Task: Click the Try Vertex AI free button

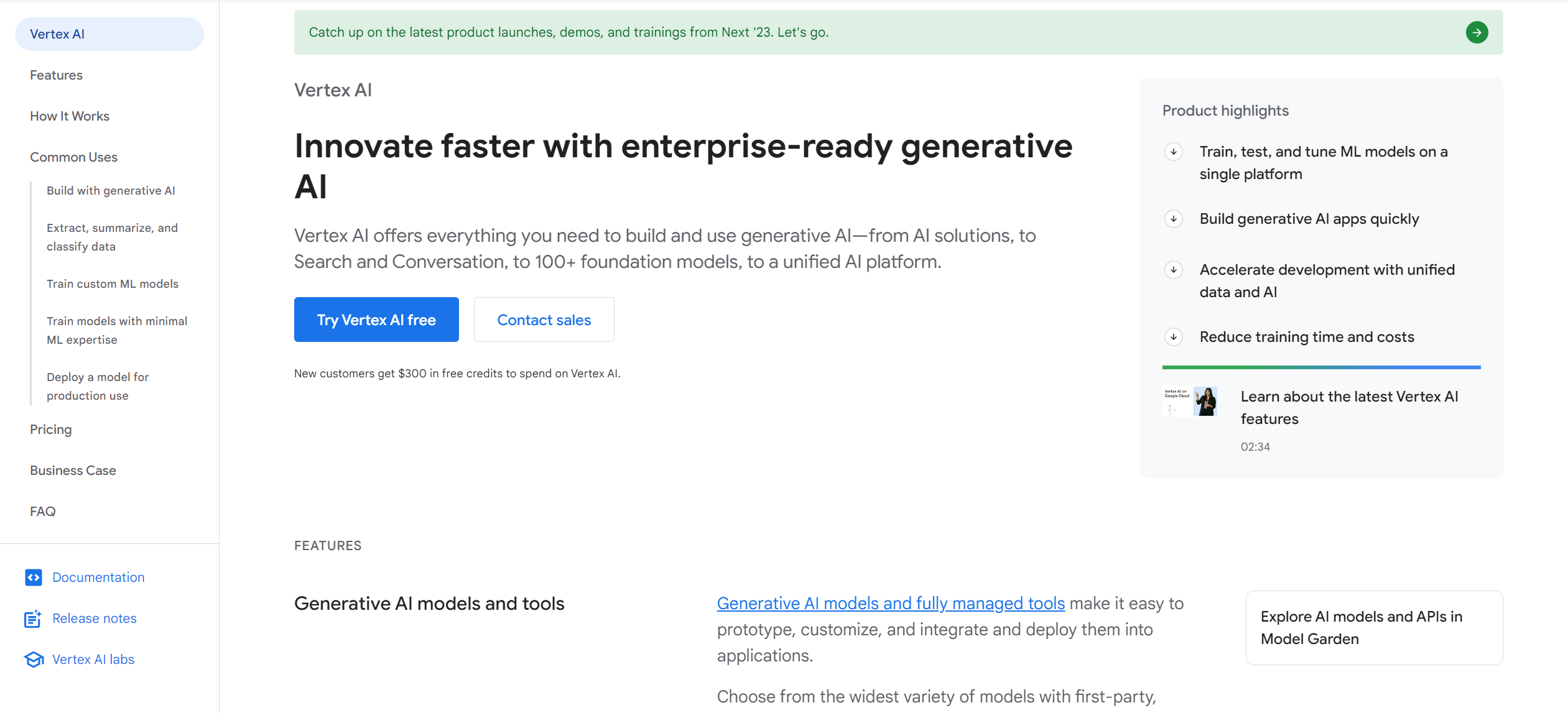Action: (376, 319)
